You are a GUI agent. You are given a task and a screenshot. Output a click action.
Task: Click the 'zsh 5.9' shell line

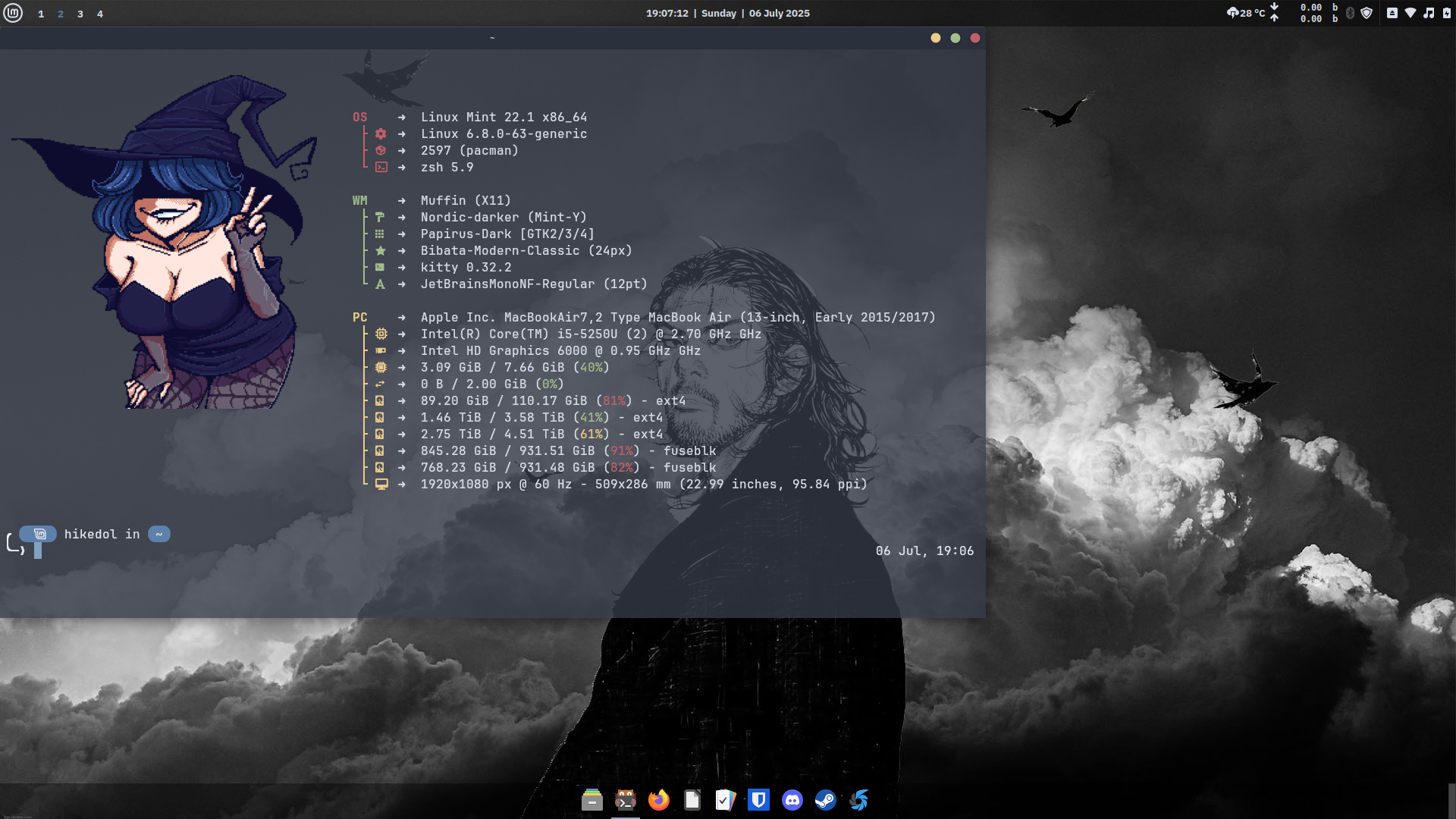pos(447,167)
